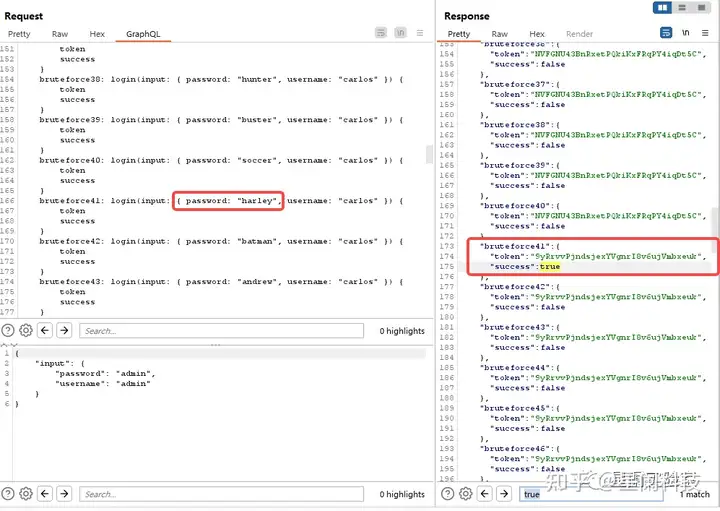Open the Response Render tab
The image size is (720, 511).
click(579, 34)
